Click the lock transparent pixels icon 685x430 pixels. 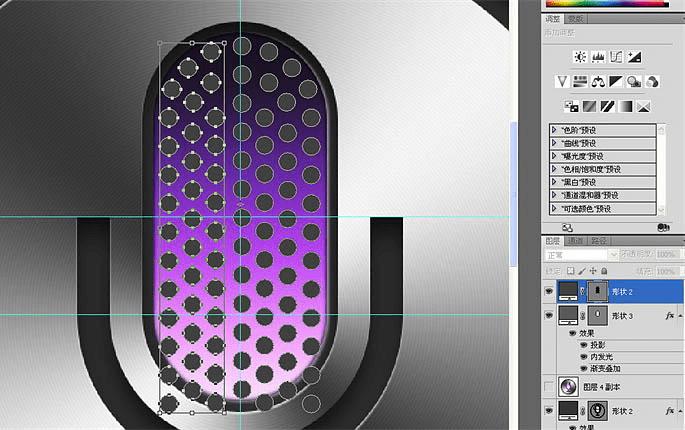(571, 271)
